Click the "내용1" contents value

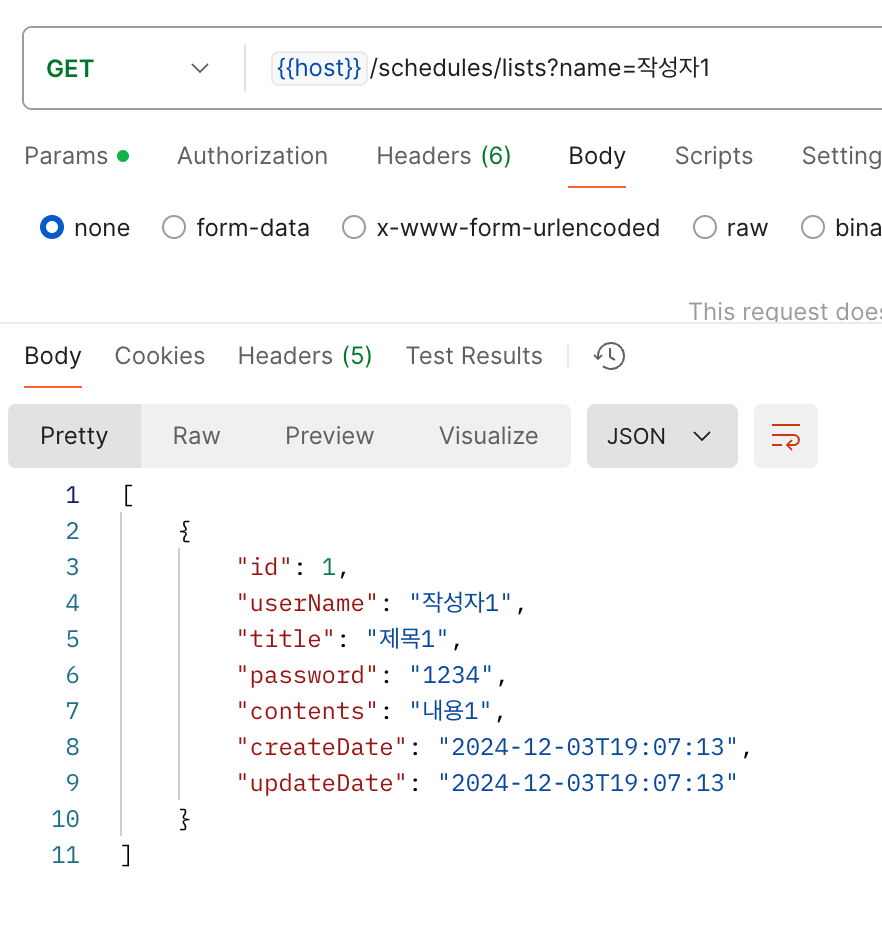click(451, 711)
